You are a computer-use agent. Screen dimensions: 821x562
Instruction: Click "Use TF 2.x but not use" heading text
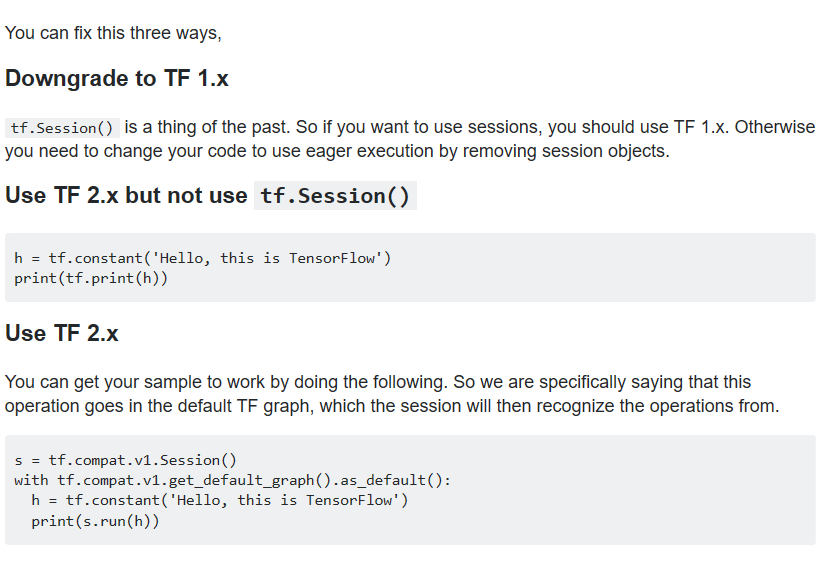126,195
